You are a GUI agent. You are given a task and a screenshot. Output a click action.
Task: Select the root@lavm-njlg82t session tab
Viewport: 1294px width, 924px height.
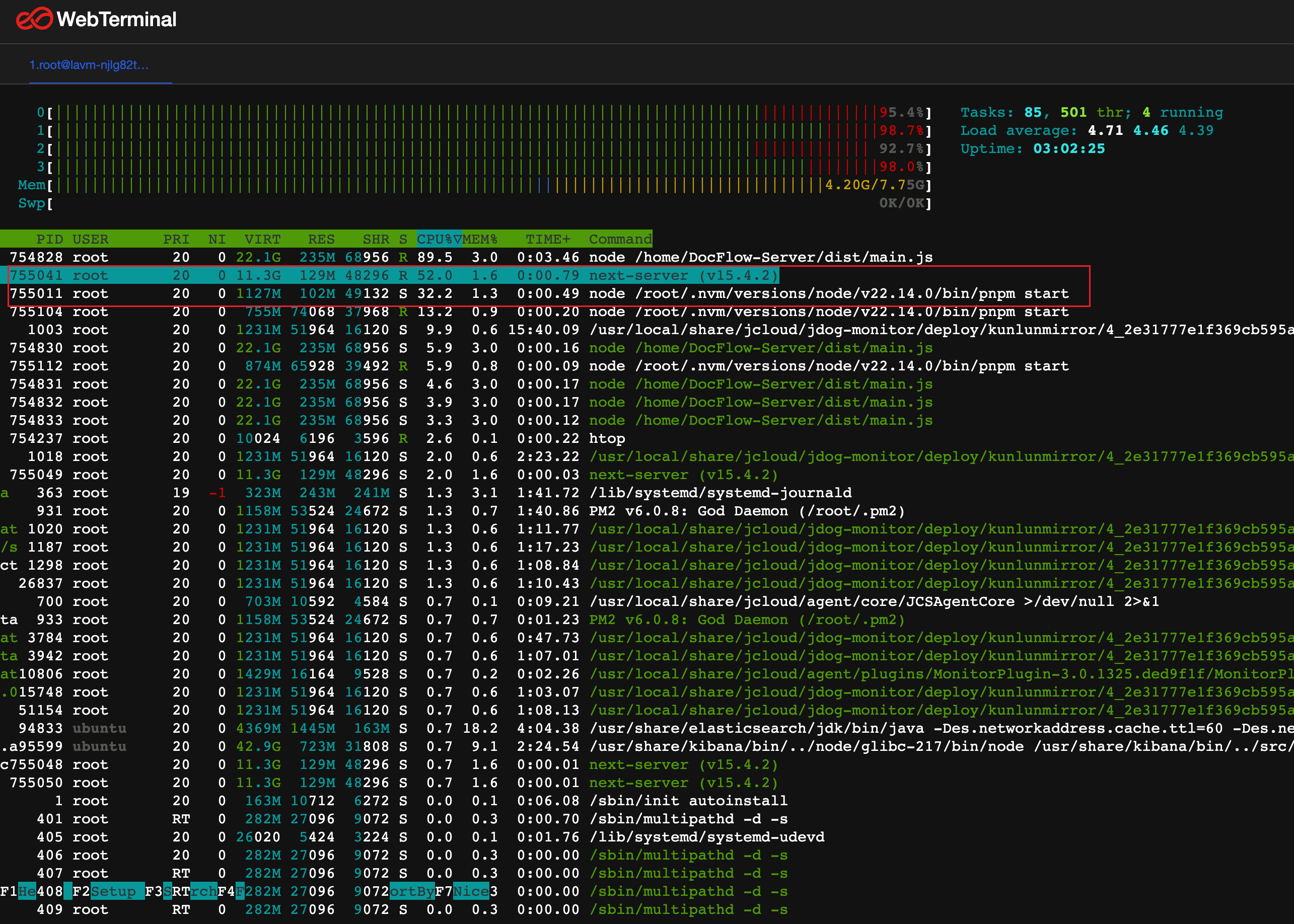(x=89, y=65)
